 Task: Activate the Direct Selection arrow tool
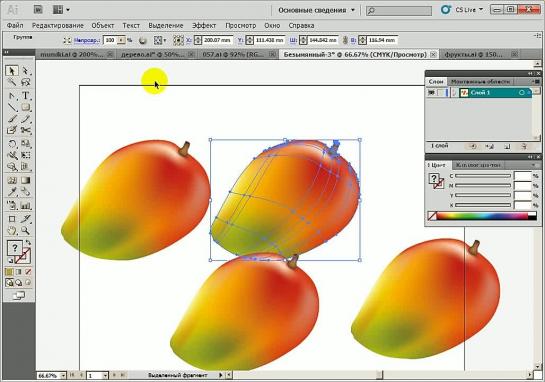click(x=25, y=71)
